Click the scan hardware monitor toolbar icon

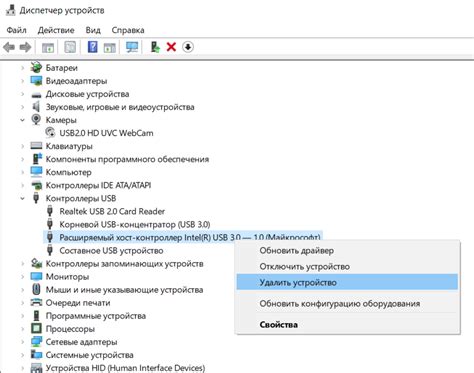(132, 47)
